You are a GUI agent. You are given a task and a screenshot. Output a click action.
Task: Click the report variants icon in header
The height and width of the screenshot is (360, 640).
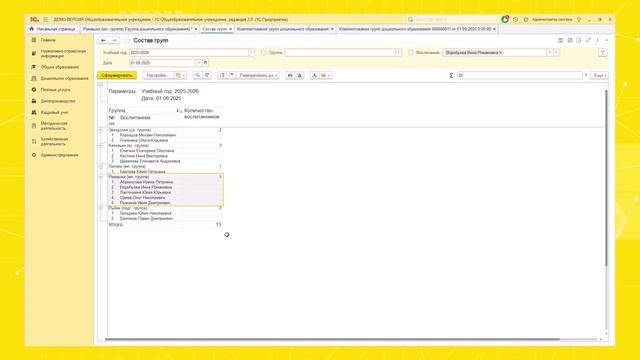point(560,40)
